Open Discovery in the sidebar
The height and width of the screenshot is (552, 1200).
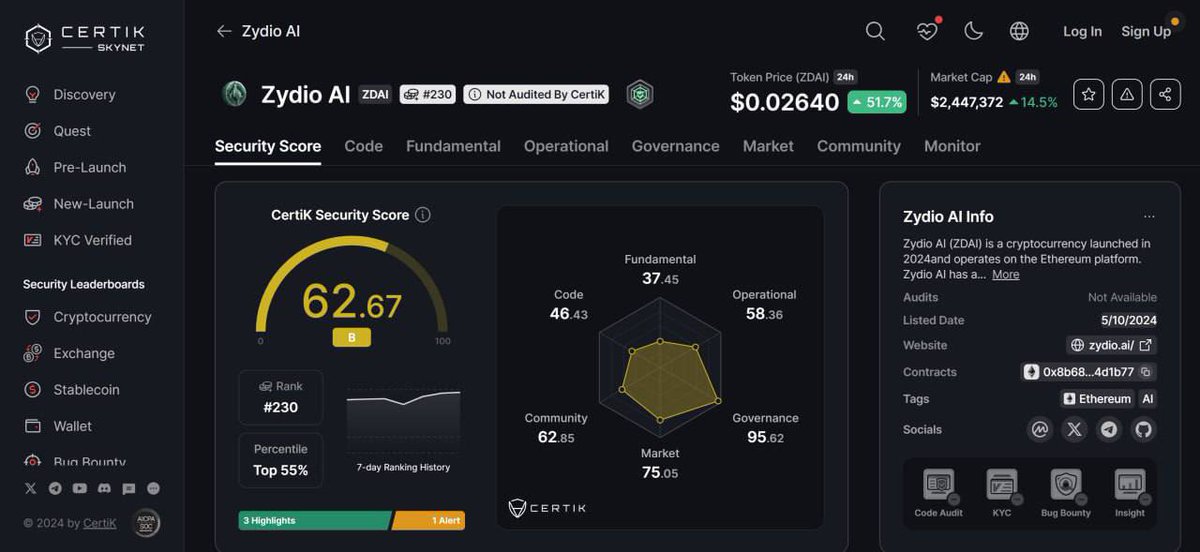pos(70,94)
